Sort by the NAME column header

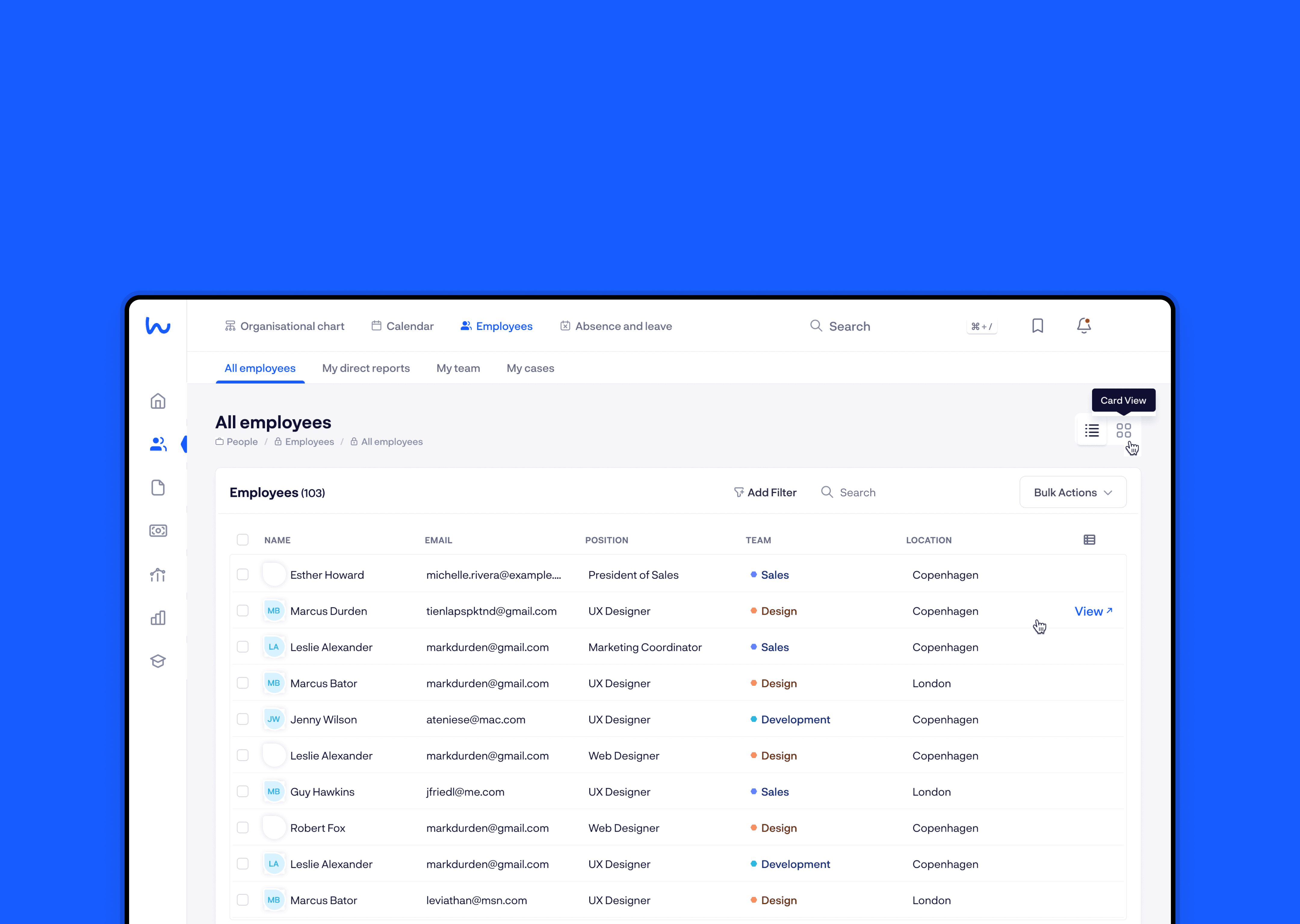point(277,540)
